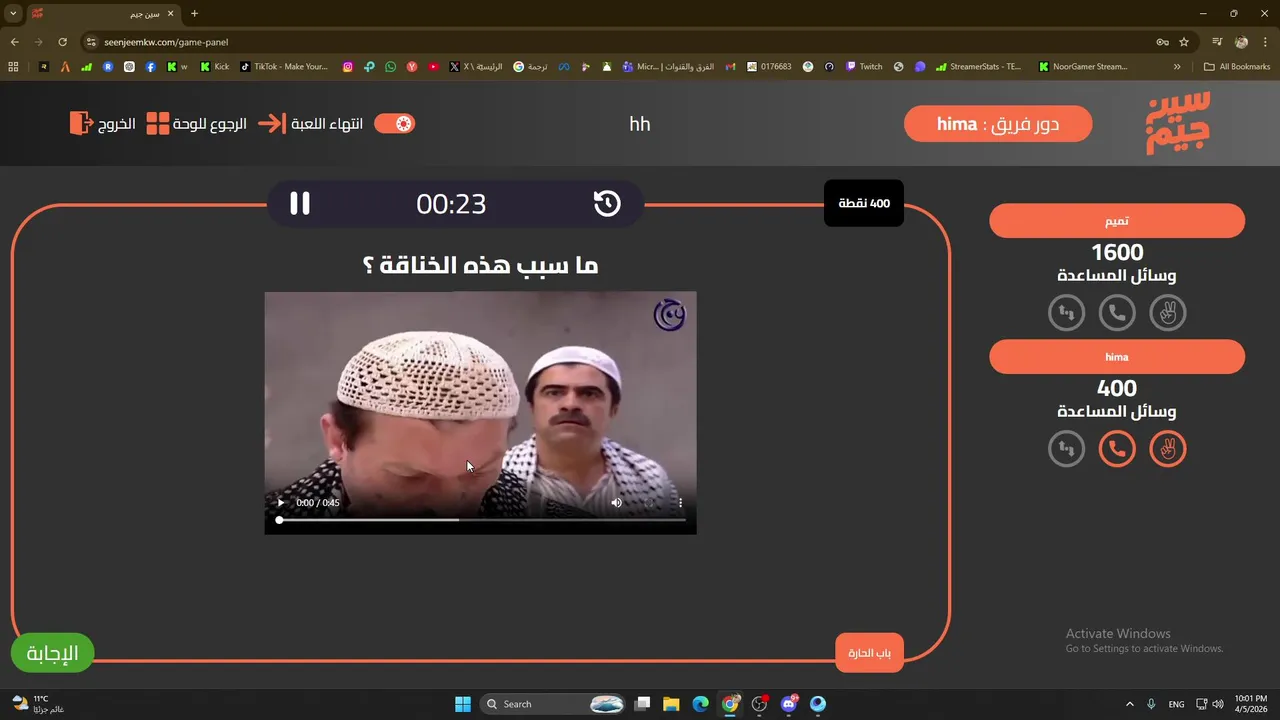Toggle the orange switch in the header
This screenshot has height=720, width=1280.
(394, 124)
